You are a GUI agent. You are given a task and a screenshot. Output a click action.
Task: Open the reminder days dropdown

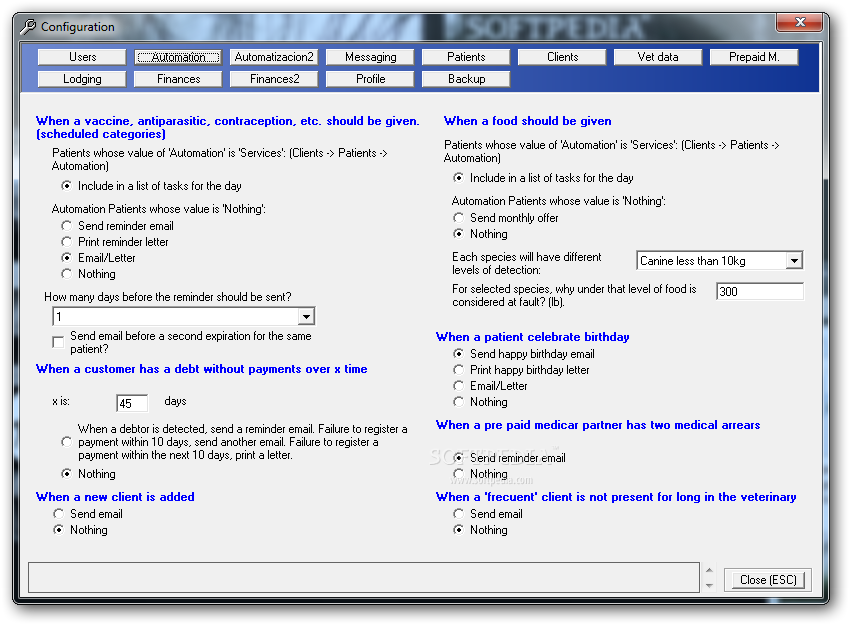(x=306, y=317)
